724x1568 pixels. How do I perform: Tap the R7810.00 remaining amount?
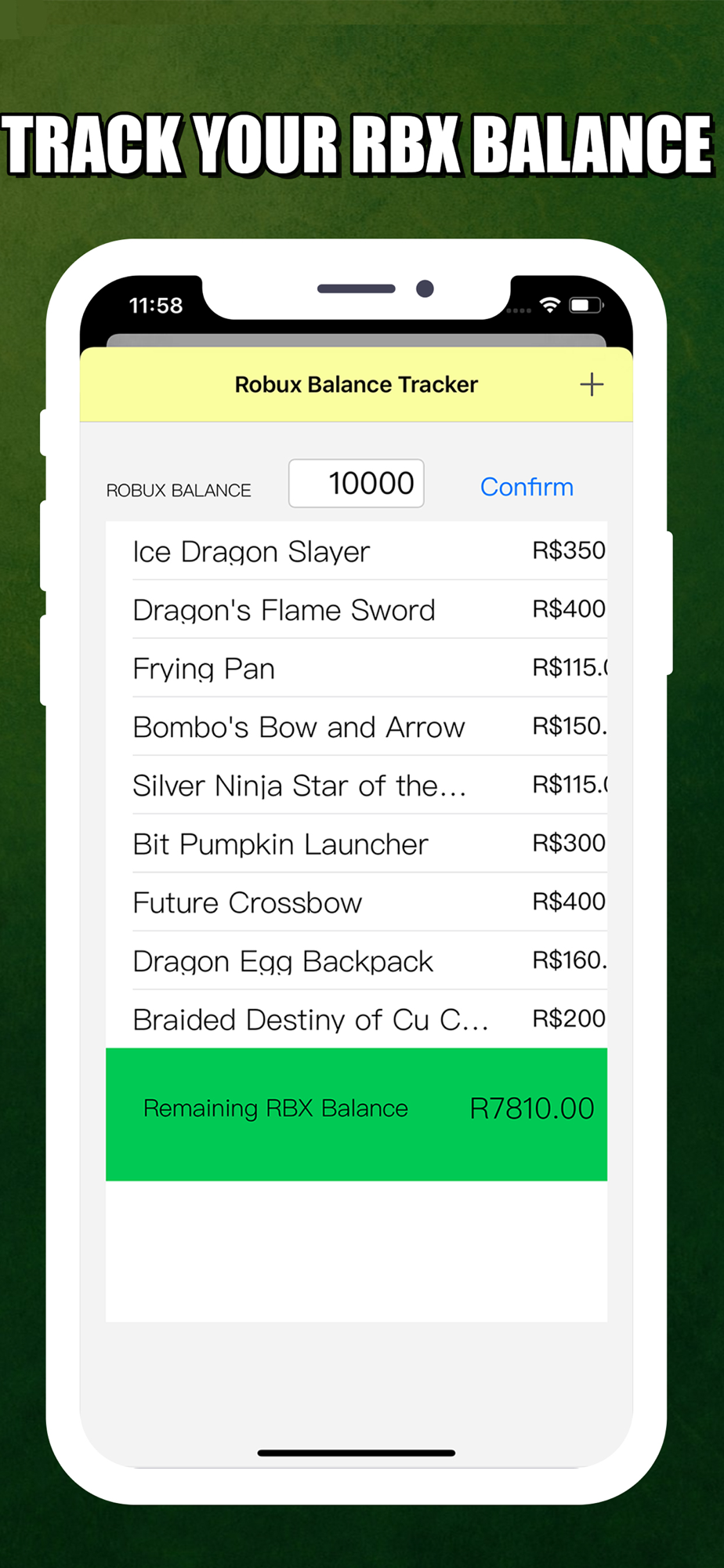tap(532, 1109)
